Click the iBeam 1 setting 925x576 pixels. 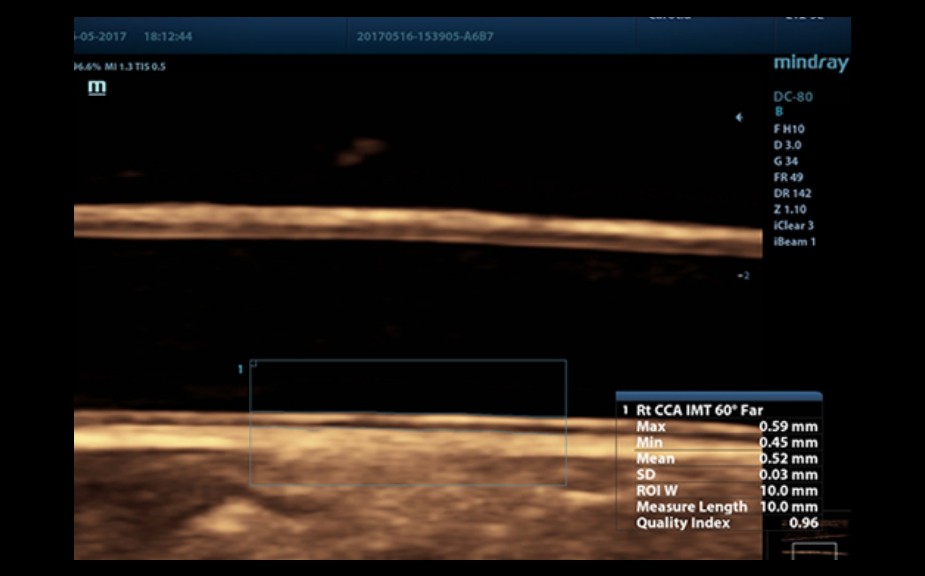[794, 241]
